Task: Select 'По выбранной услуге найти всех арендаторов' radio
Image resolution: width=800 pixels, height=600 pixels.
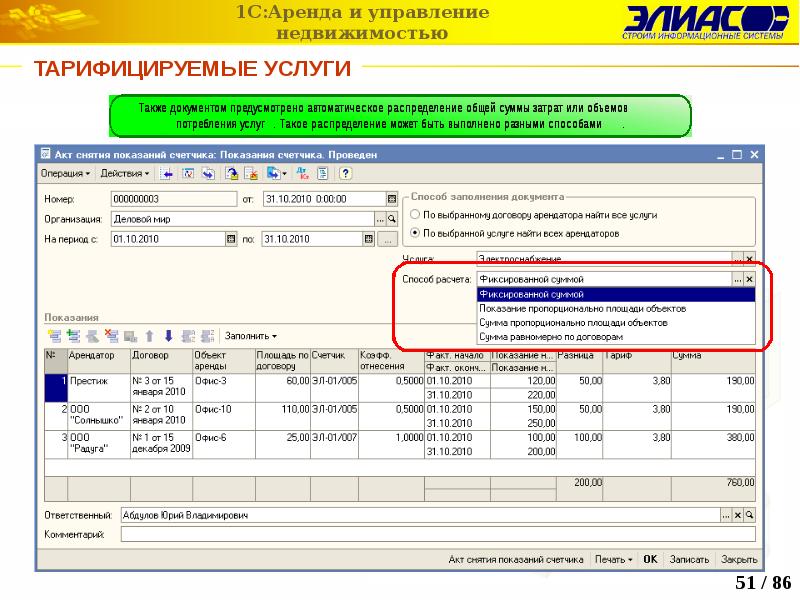Action: (415, 232)
